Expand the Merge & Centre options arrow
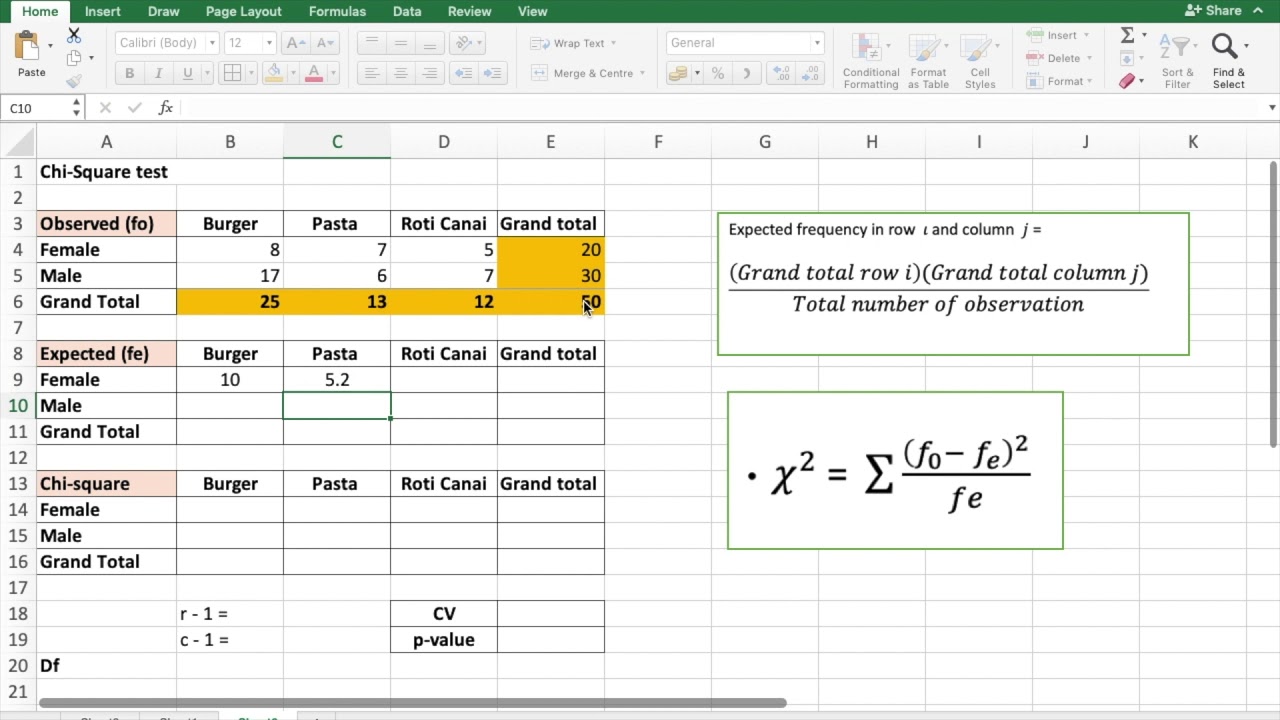 tap(641, 73)
